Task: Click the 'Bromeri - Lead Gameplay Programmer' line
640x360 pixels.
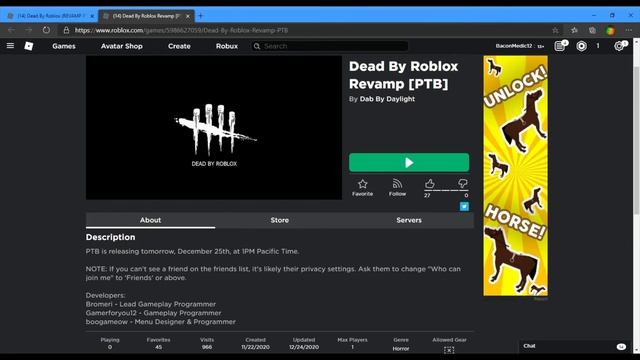Action: point(151,304)
